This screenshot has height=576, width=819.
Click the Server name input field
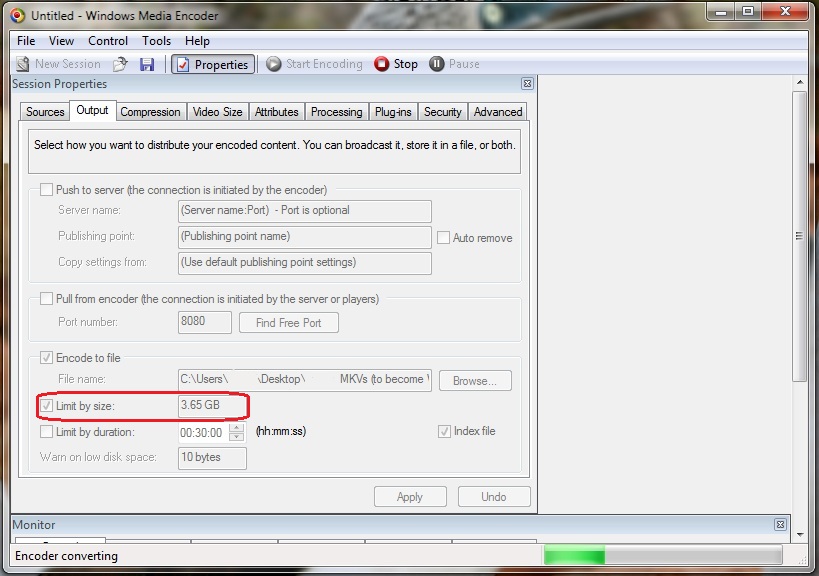[305, 211]
